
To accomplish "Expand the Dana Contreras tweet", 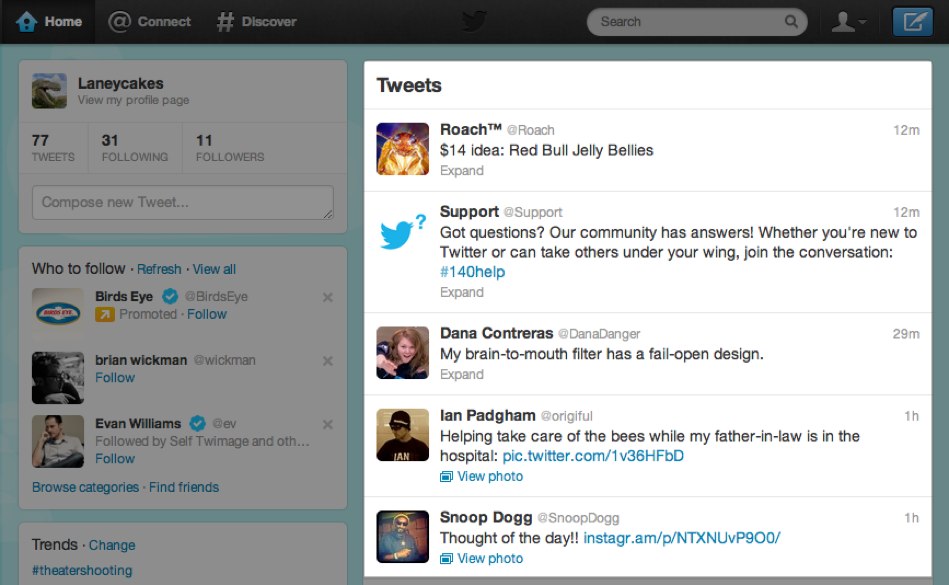I will pyautogui.click(x=462, y=374).
